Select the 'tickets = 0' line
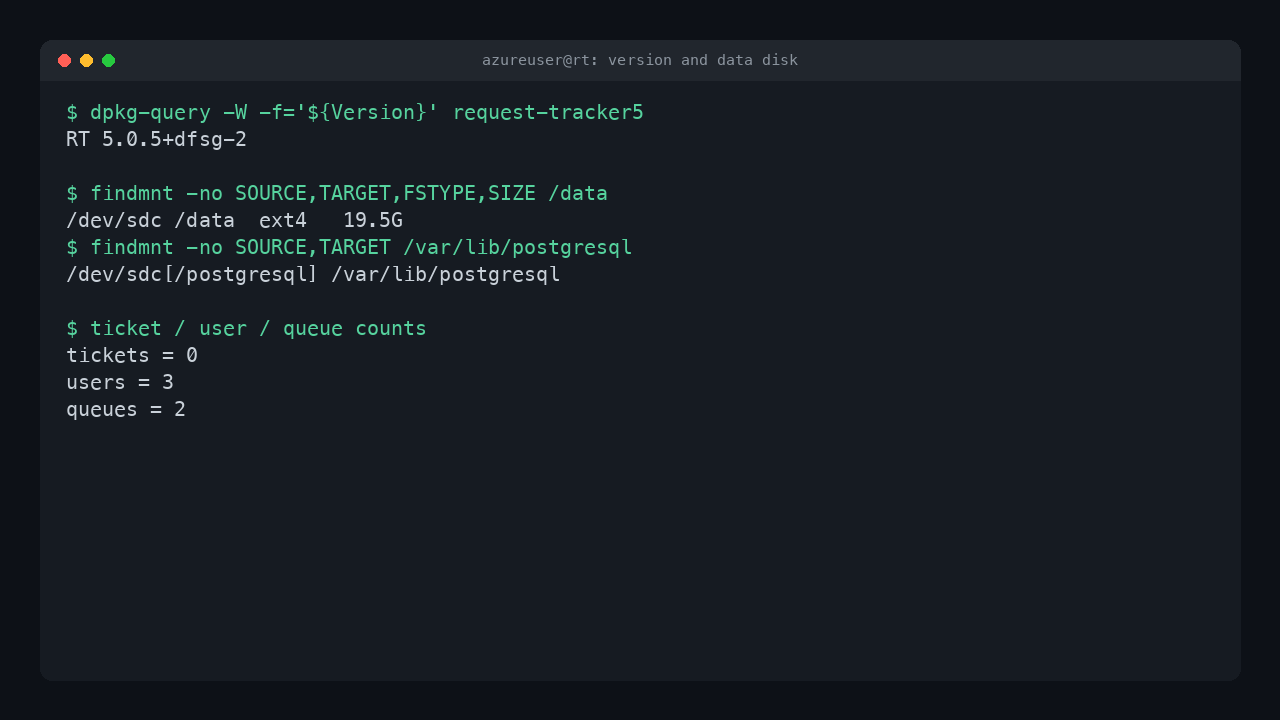This screenshot has height=720, width=1280. point(132,355)
